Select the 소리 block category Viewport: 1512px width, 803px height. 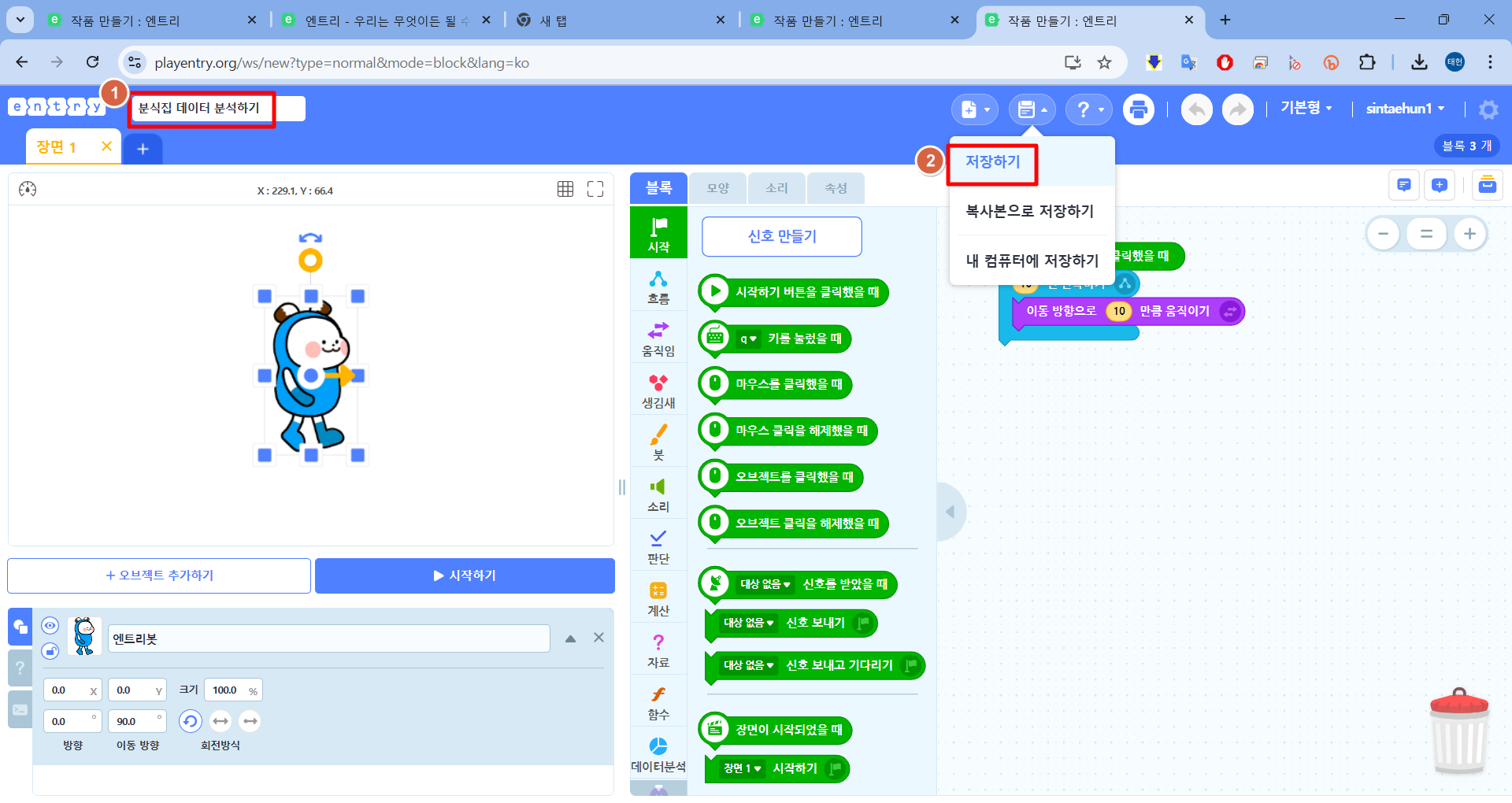[658, 495]
